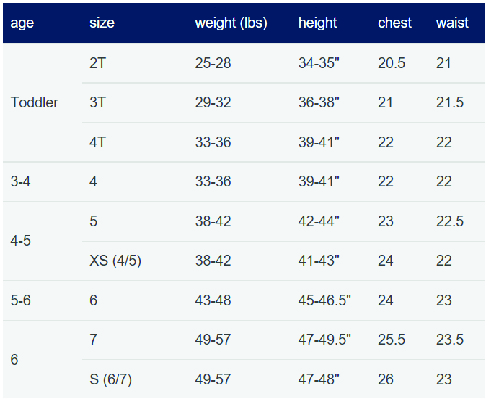Click the 47-49.5" height value
Image resolution: width=490 pixels, height=399 pixels.
click(x=324, y=340)
